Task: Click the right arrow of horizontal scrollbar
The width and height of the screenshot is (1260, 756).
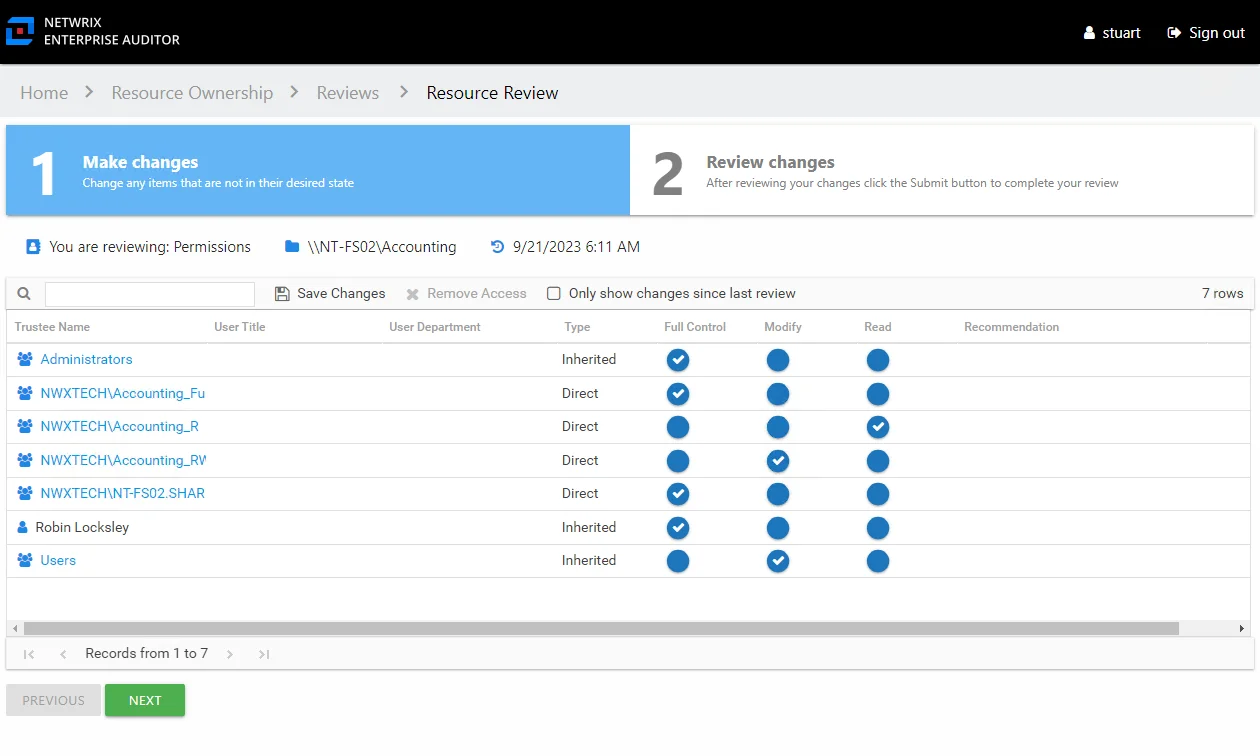Action: (x=1242, y=629)
